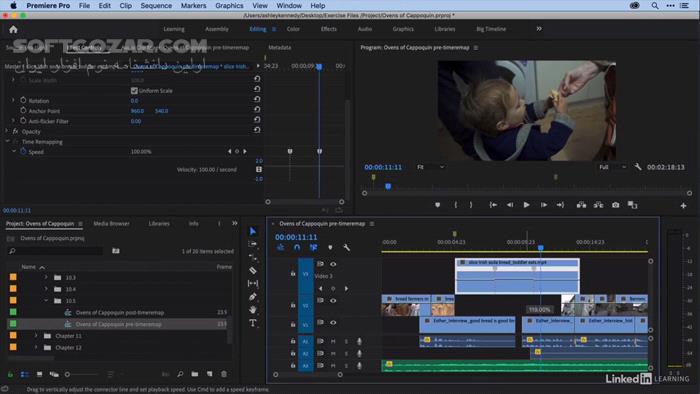Toggle V2 track output eye

click(333, 300)
